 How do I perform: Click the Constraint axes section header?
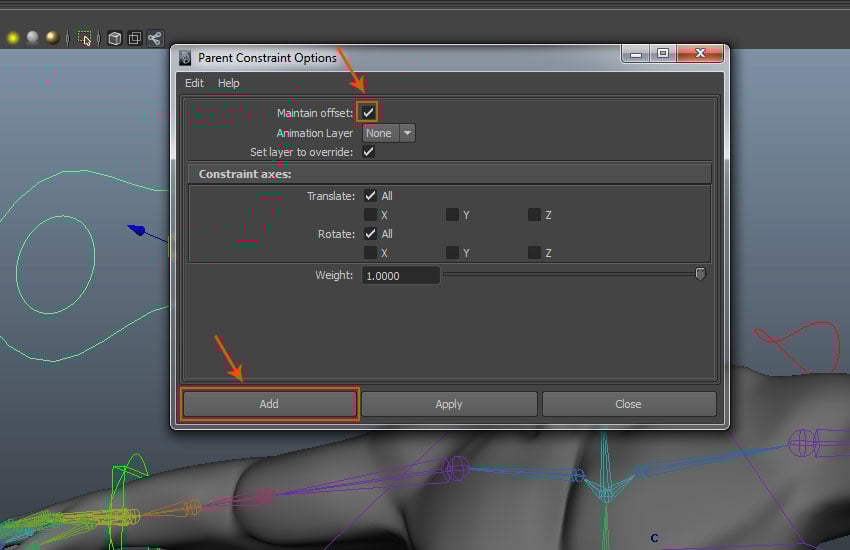pos(449,174)
